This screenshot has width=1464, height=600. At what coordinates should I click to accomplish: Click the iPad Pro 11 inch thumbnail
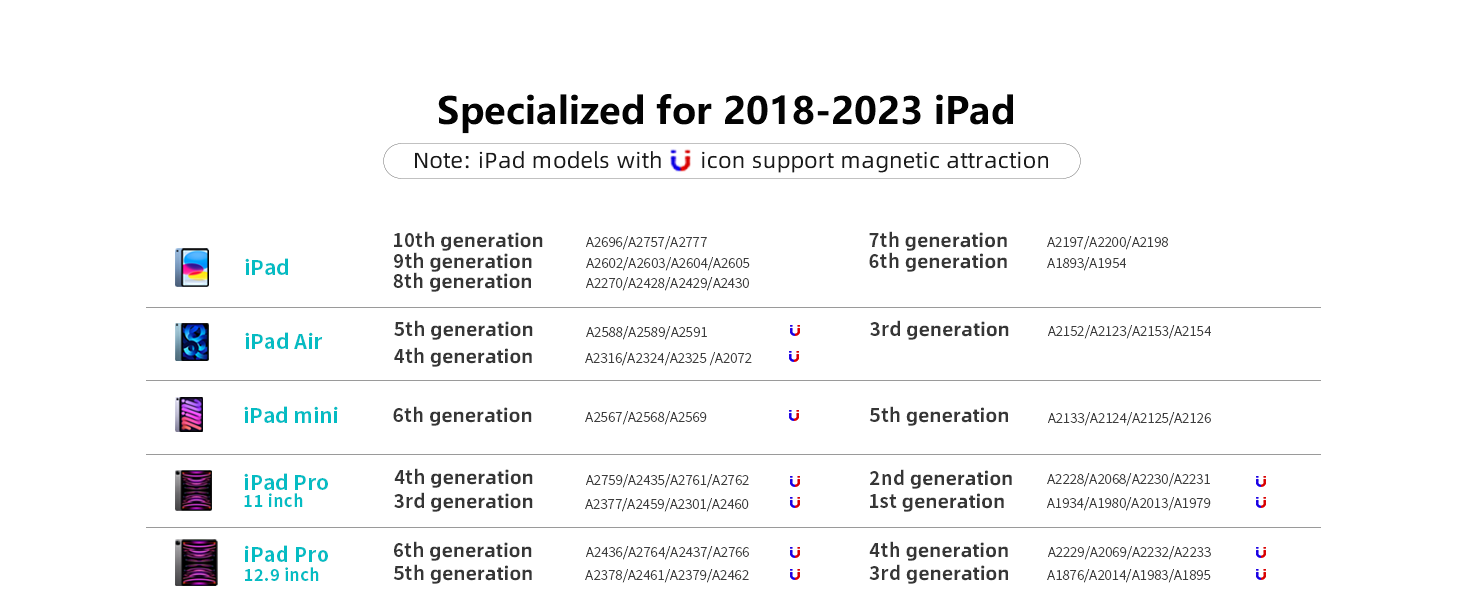point(193,490)
